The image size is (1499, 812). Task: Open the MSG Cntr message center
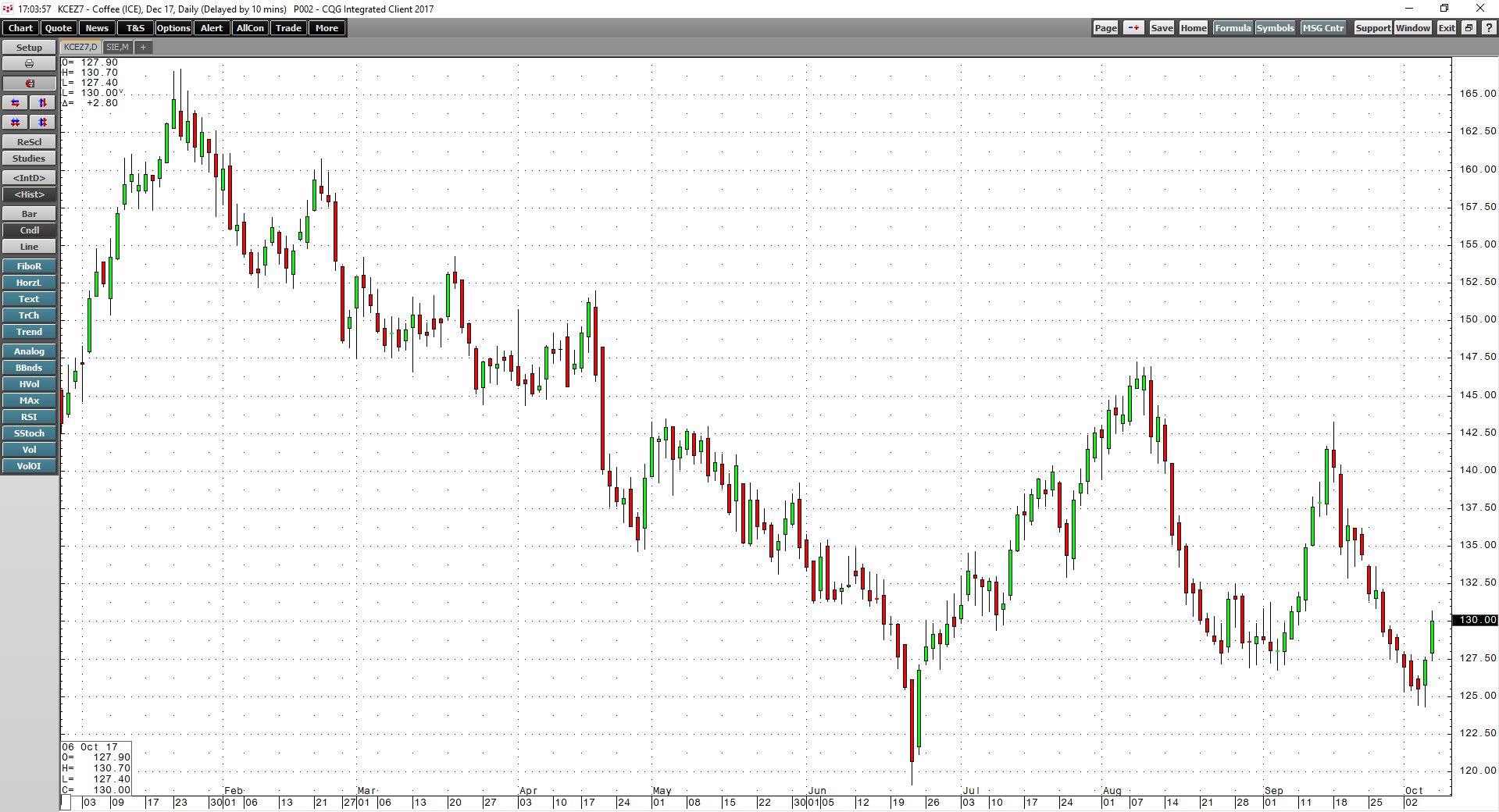1323,28
